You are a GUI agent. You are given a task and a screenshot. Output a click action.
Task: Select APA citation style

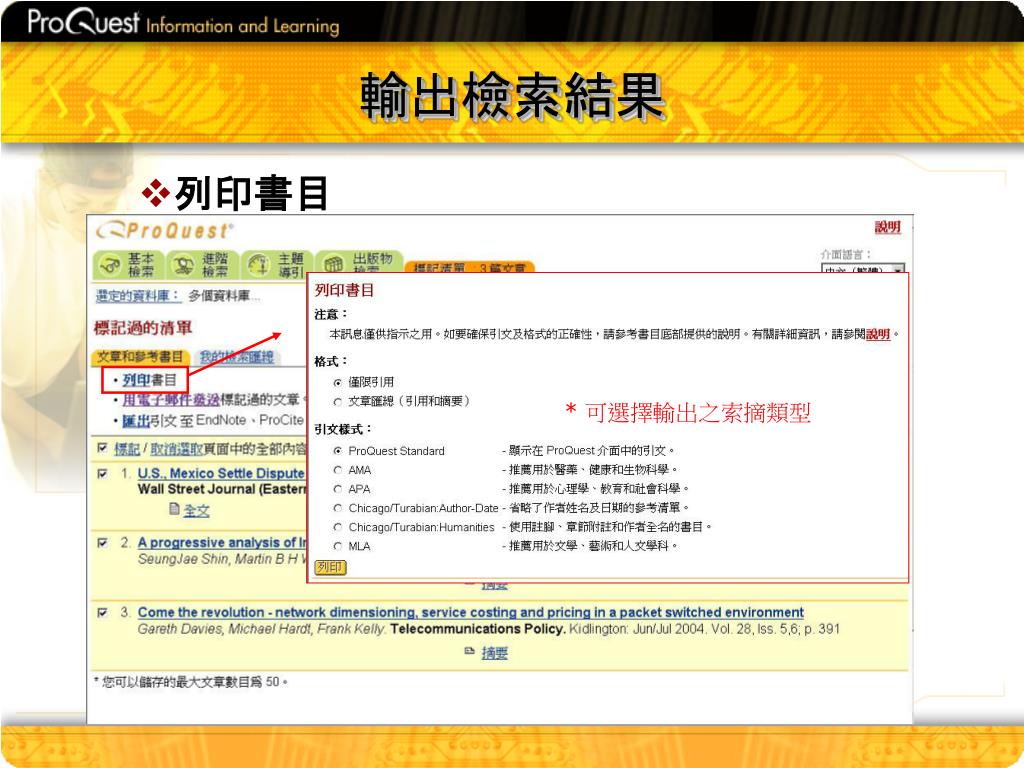338,488
